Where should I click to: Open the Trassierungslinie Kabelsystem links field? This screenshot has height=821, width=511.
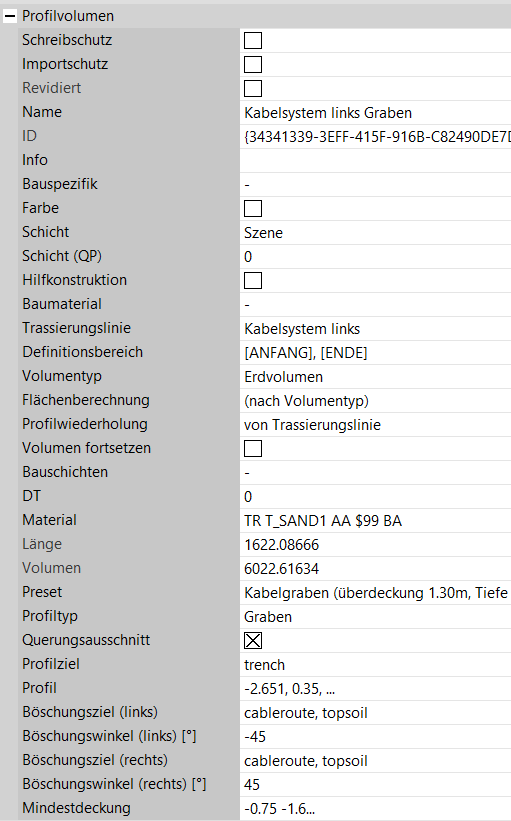point(375,329)
